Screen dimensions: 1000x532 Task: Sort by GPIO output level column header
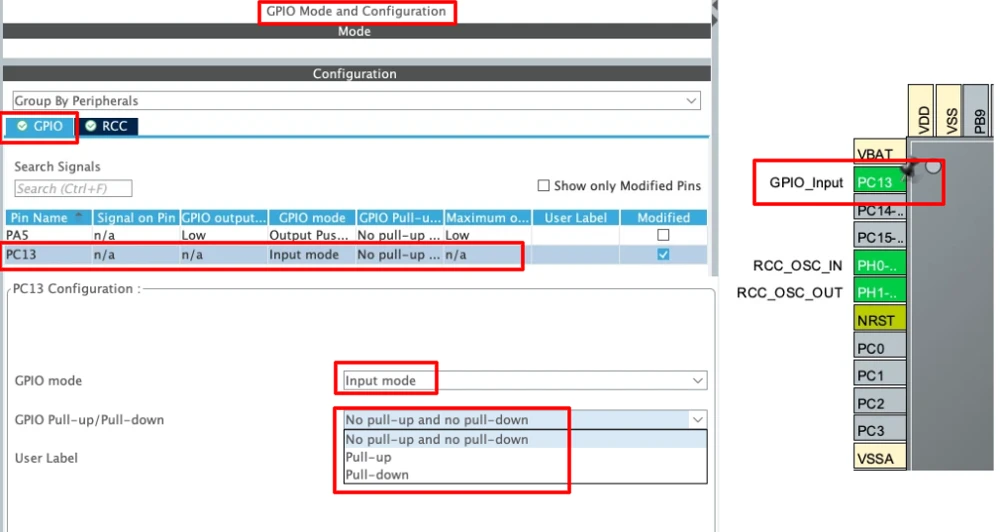(x=224, y=218)
